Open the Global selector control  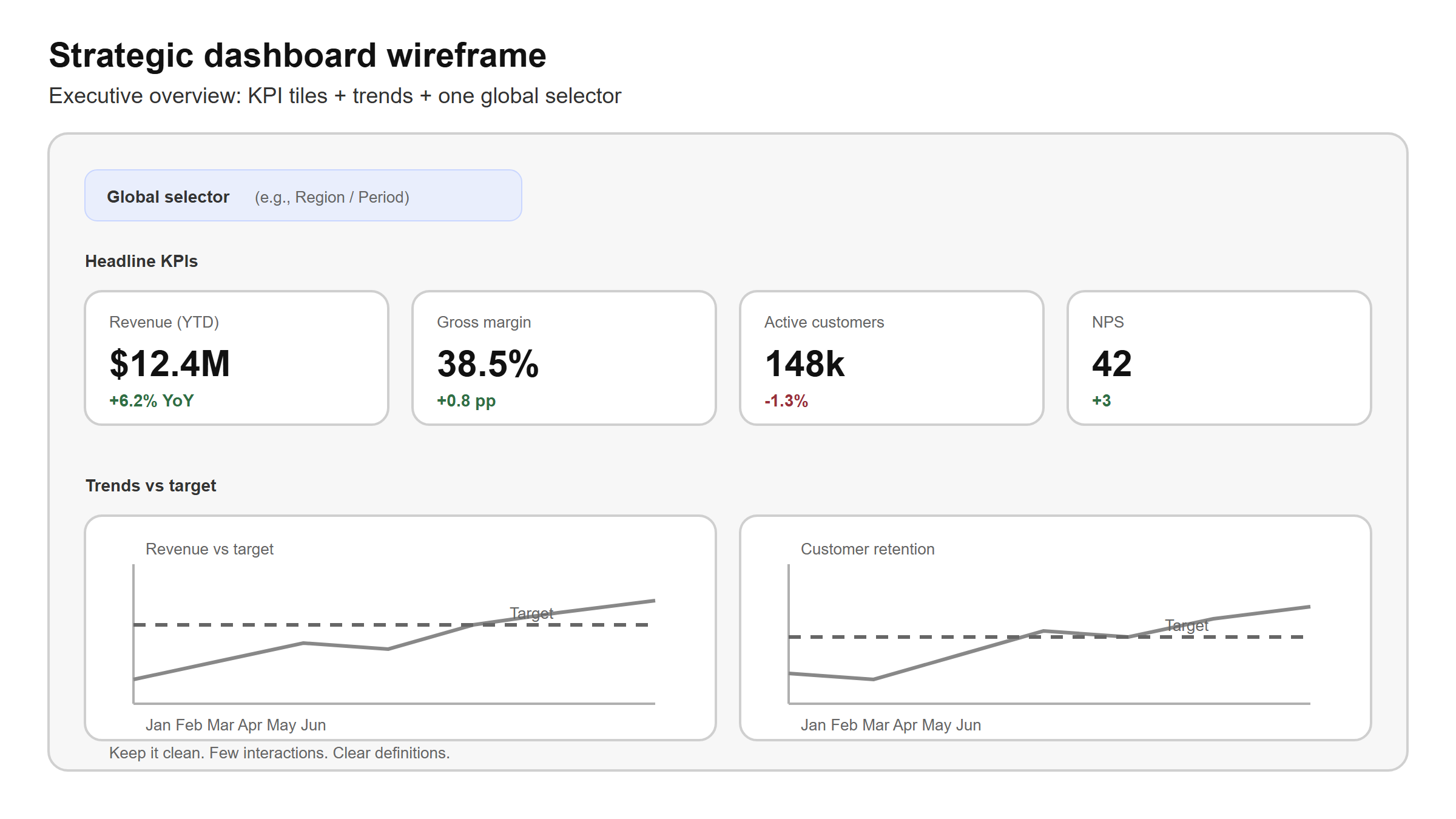tap(303, 196)
